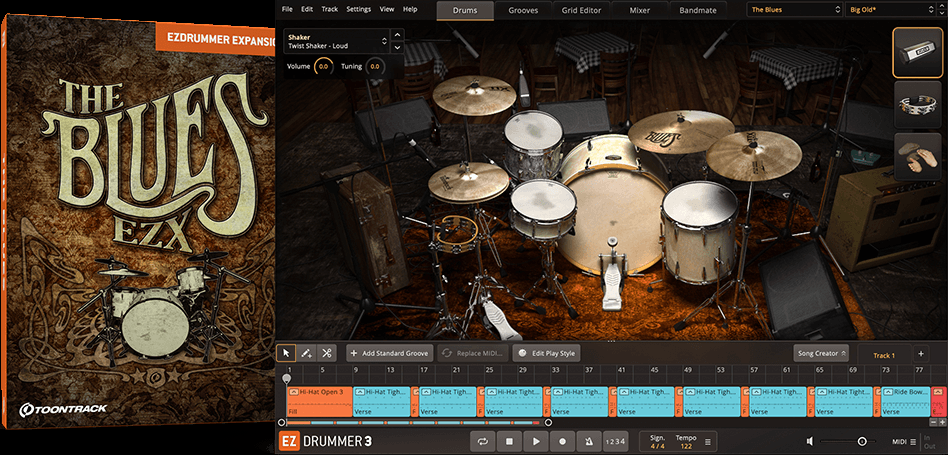
Task: Open the View menu
Action: coord(387,9)
